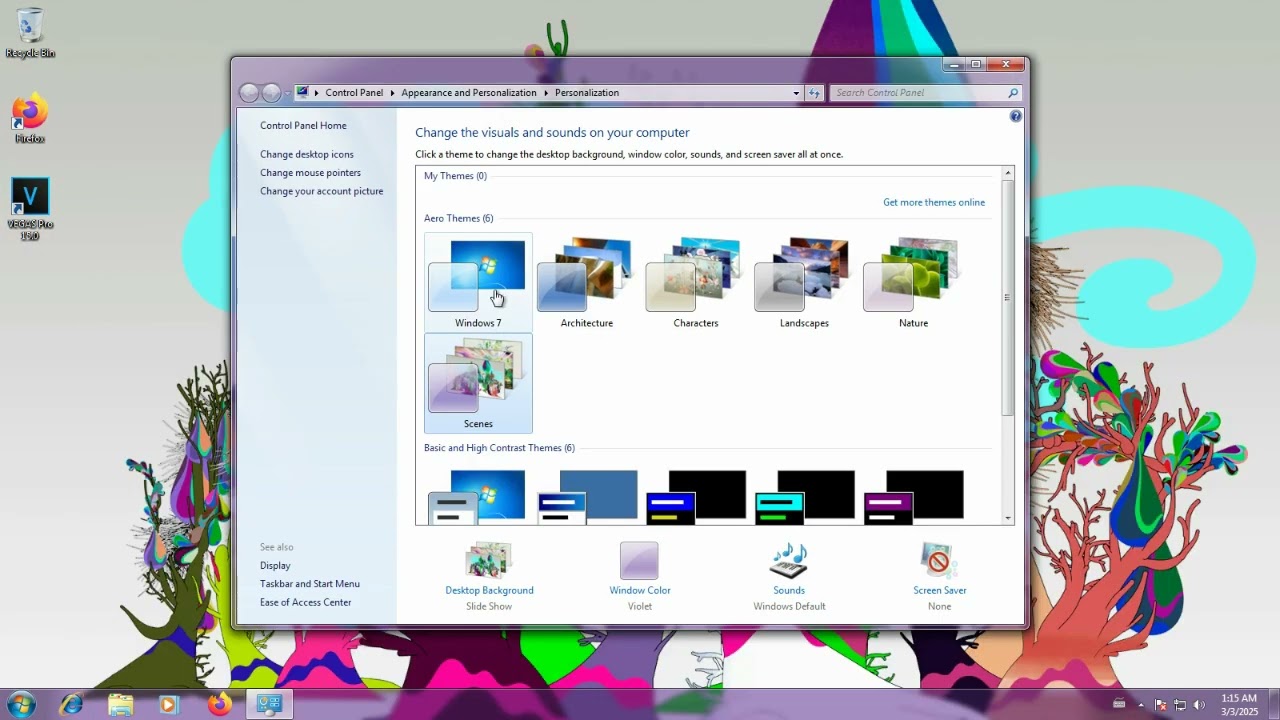The width and height of the screenshot is (1280, 720).
Task: Click Control Panel taskbar button
Action: tap(268, 704)
